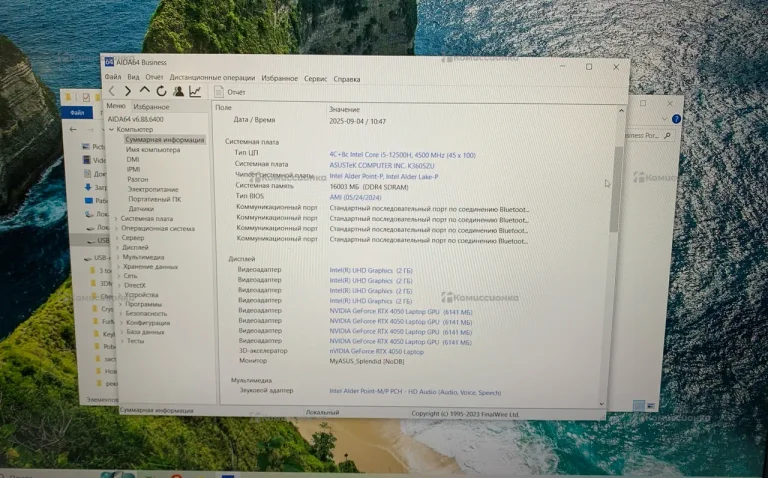Expand the Сервер tree node
The image size is (768, 478).
[117, 238]
